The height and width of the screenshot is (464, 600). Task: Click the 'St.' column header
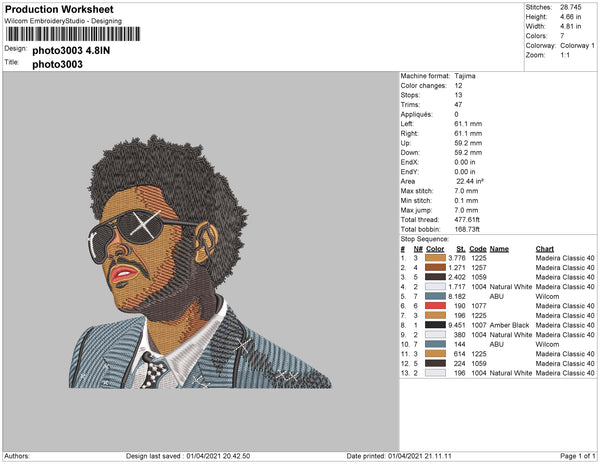461,249
